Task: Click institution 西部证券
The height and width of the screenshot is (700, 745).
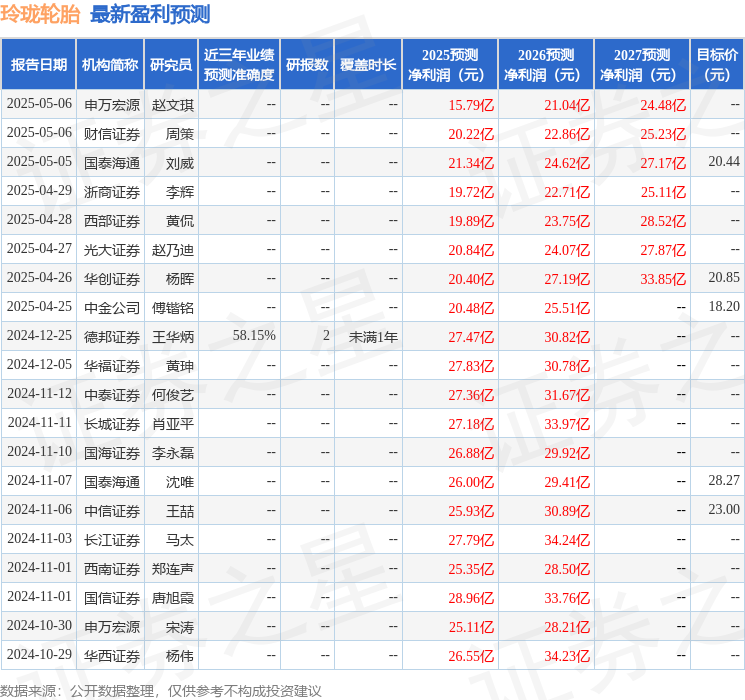Action: pos(112,221)
